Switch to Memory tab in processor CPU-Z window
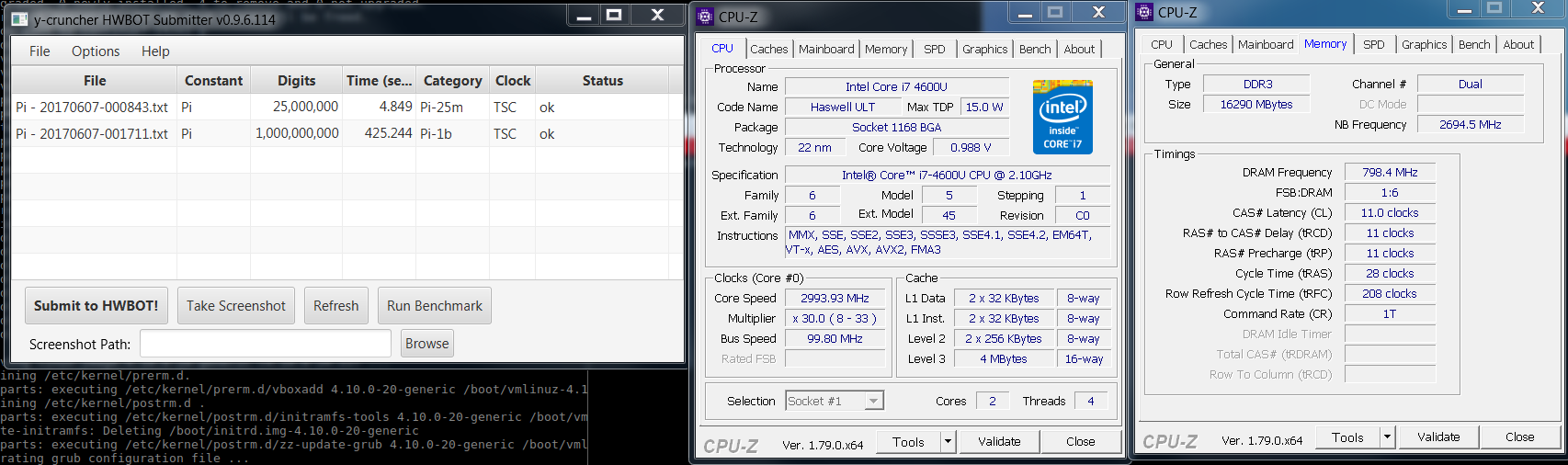 click(x=886, y=49)
